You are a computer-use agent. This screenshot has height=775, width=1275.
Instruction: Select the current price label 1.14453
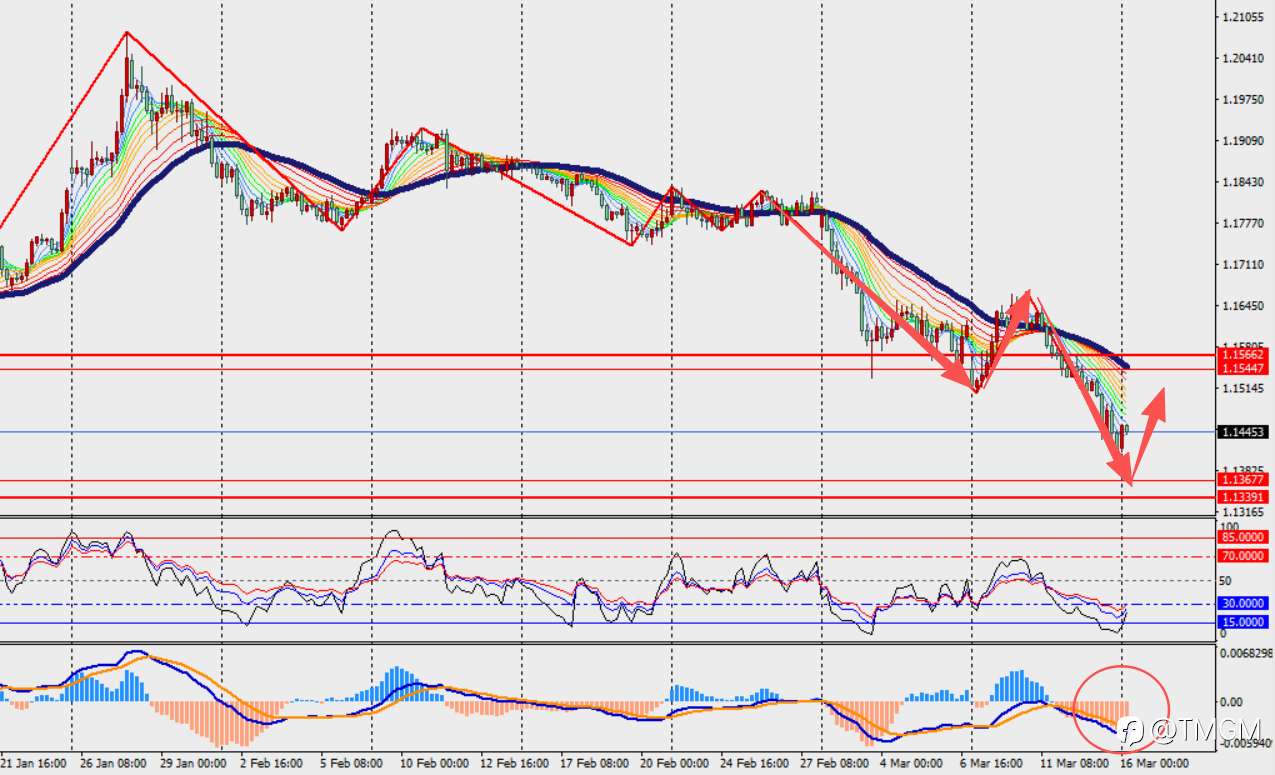coord(1245,432)
